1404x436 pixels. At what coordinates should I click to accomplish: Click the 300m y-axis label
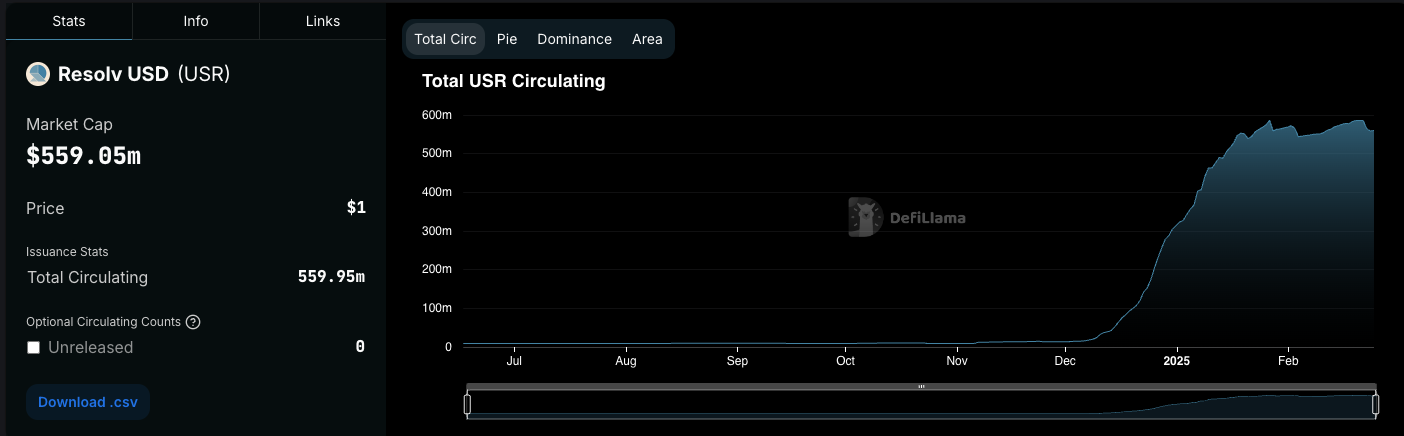coord(436,231)
